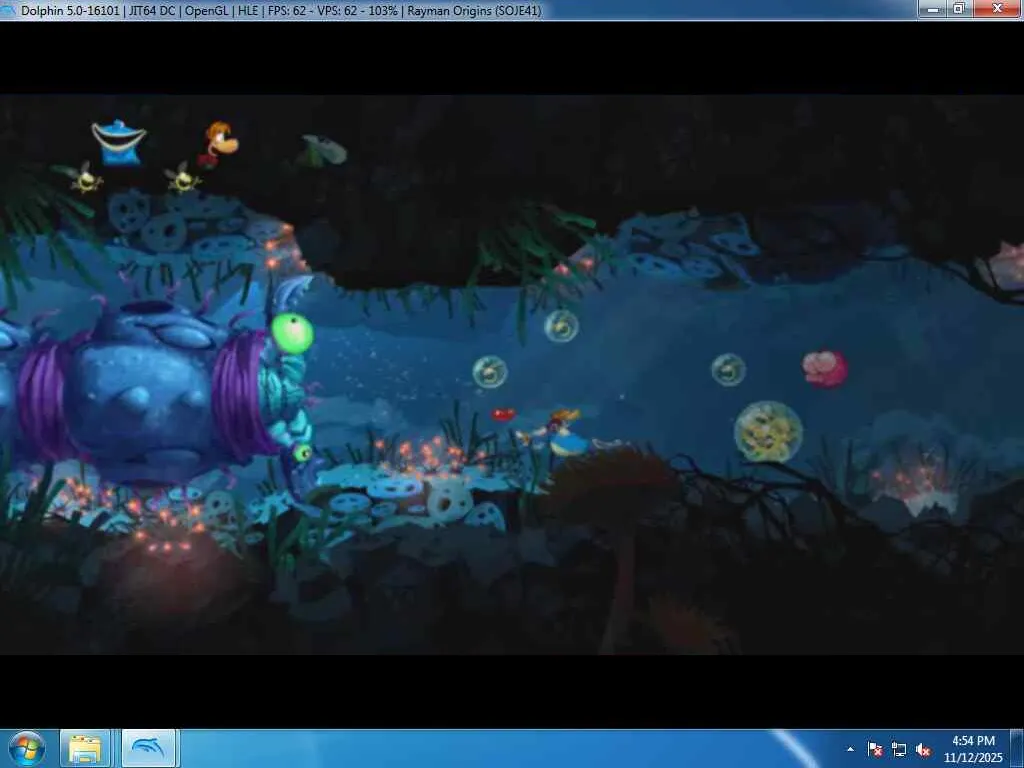The height and width of the screenshot is (768, 1024).
Task: Click the yellow Lum under Rayman portrait
Action: click(x=184, y=178)
